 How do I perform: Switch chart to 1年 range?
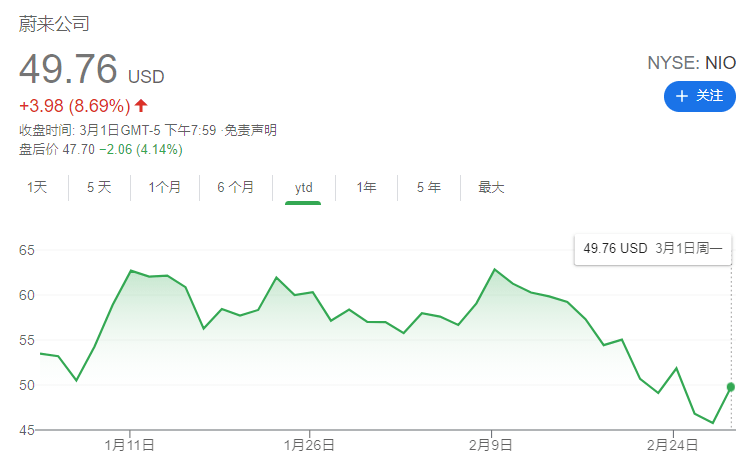[366, 187]
